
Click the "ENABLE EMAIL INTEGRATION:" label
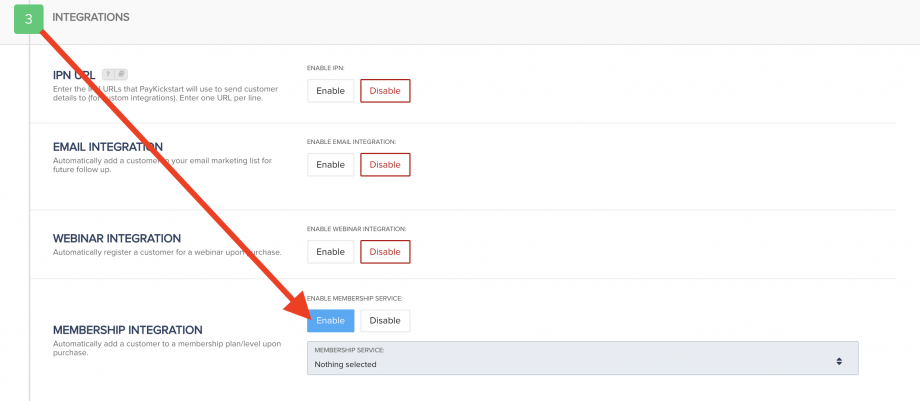pos(351,142)
